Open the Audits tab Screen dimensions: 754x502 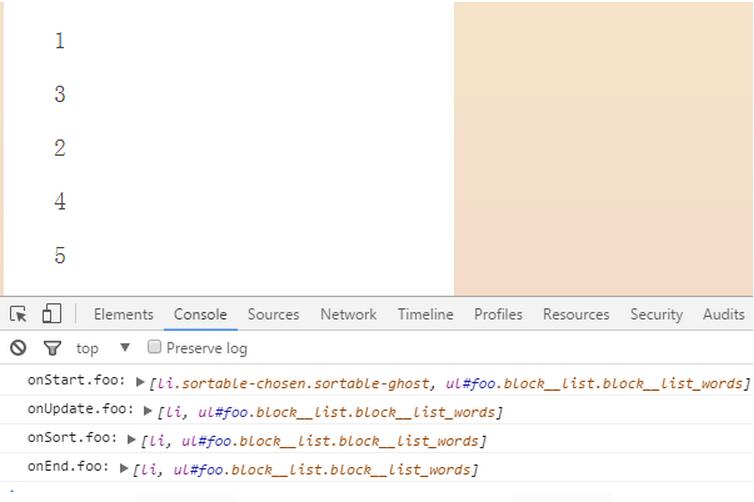tap(723, 314)
